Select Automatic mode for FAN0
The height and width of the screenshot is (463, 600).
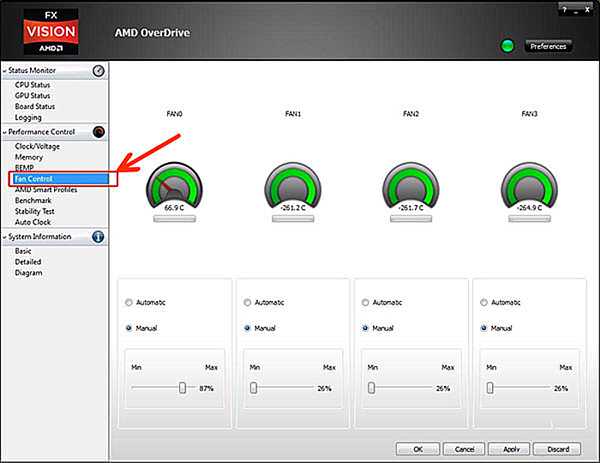129,302
